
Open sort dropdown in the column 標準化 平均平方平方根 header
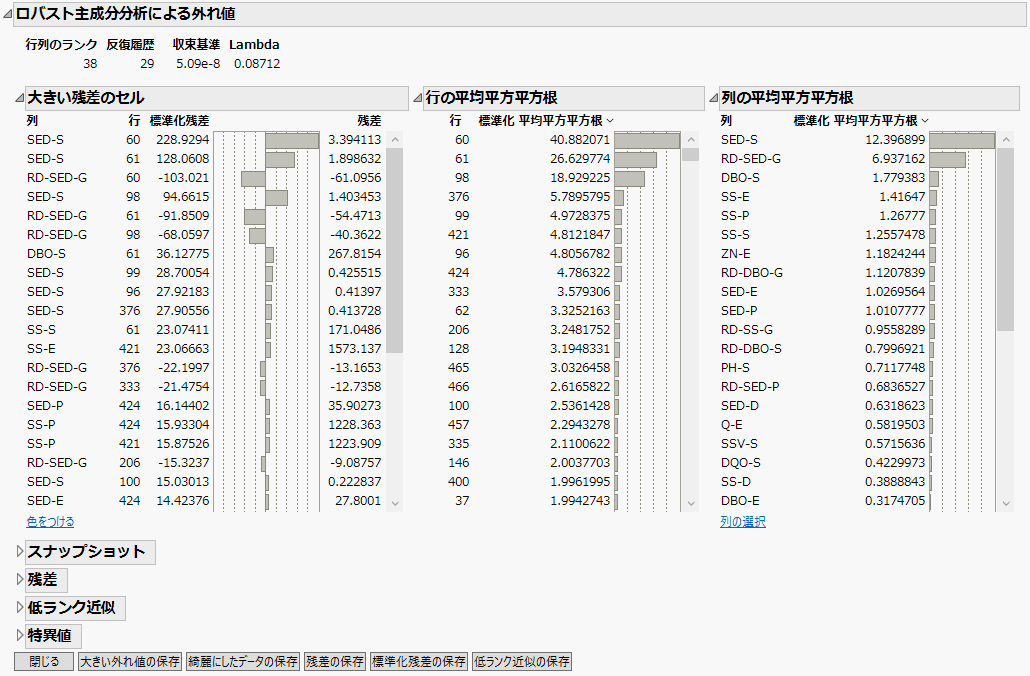tap(925, 121)
